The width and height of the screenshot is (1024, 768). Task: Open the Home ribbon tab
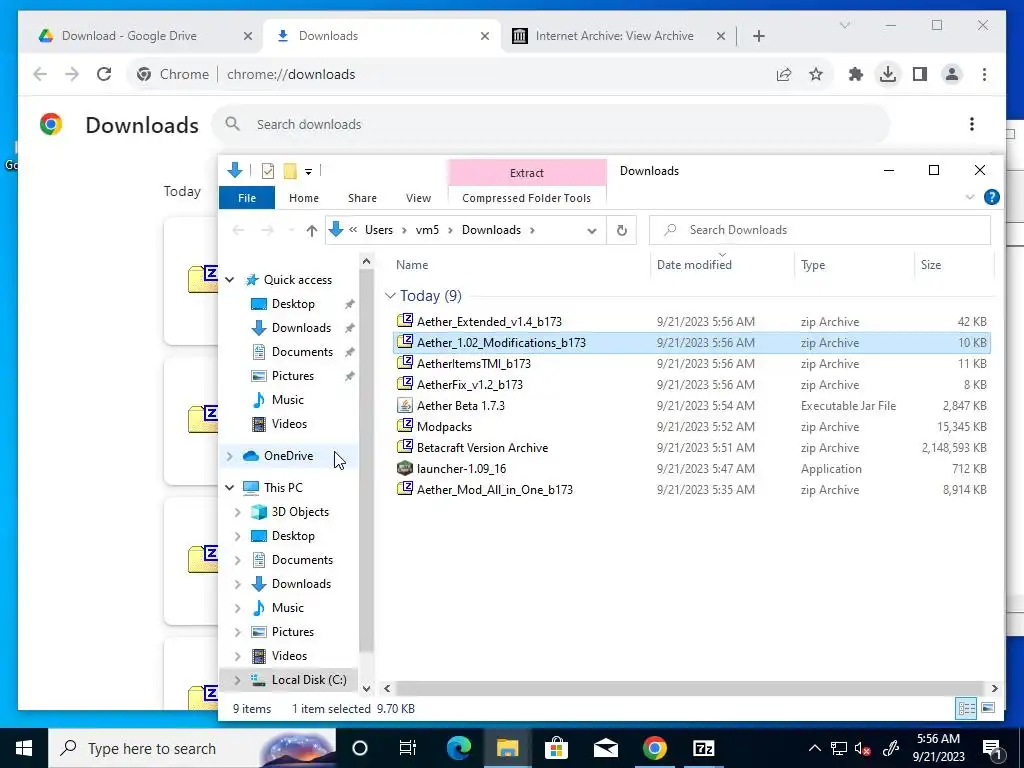(304, 198)
